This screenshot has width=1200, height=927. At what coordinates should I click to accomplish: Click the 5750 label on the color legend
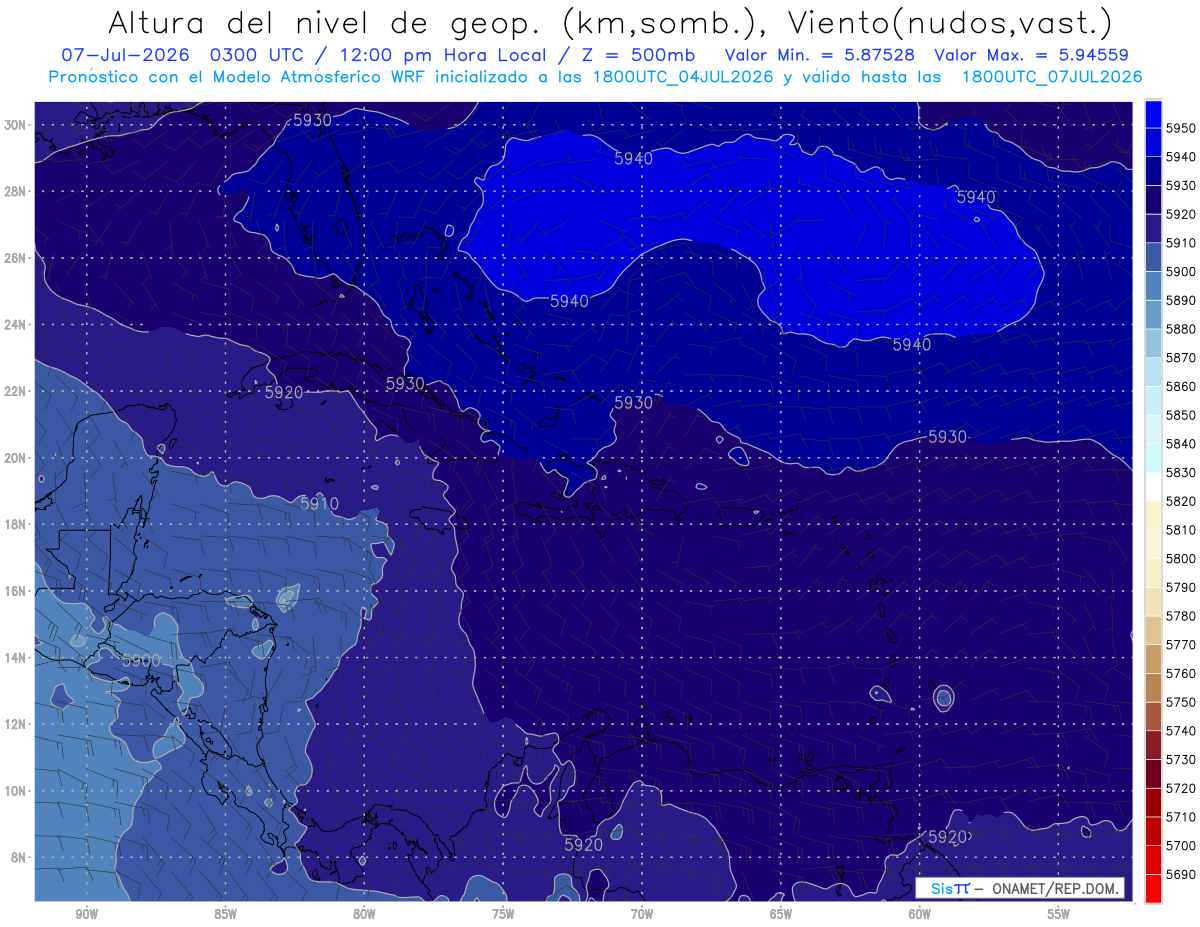1182,702
